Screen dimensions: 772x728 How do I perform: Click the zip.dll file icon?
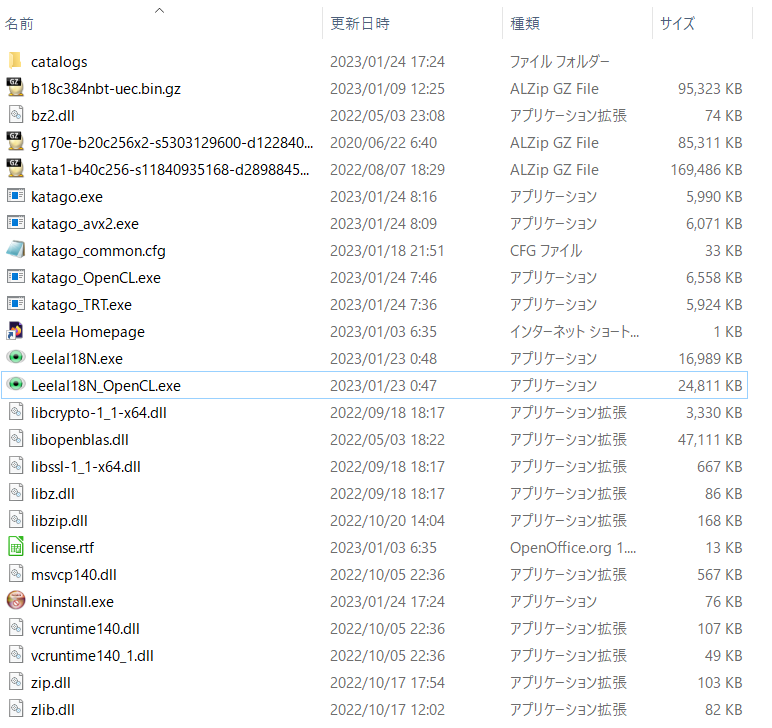pyautogui.click(x=16, y=682)
